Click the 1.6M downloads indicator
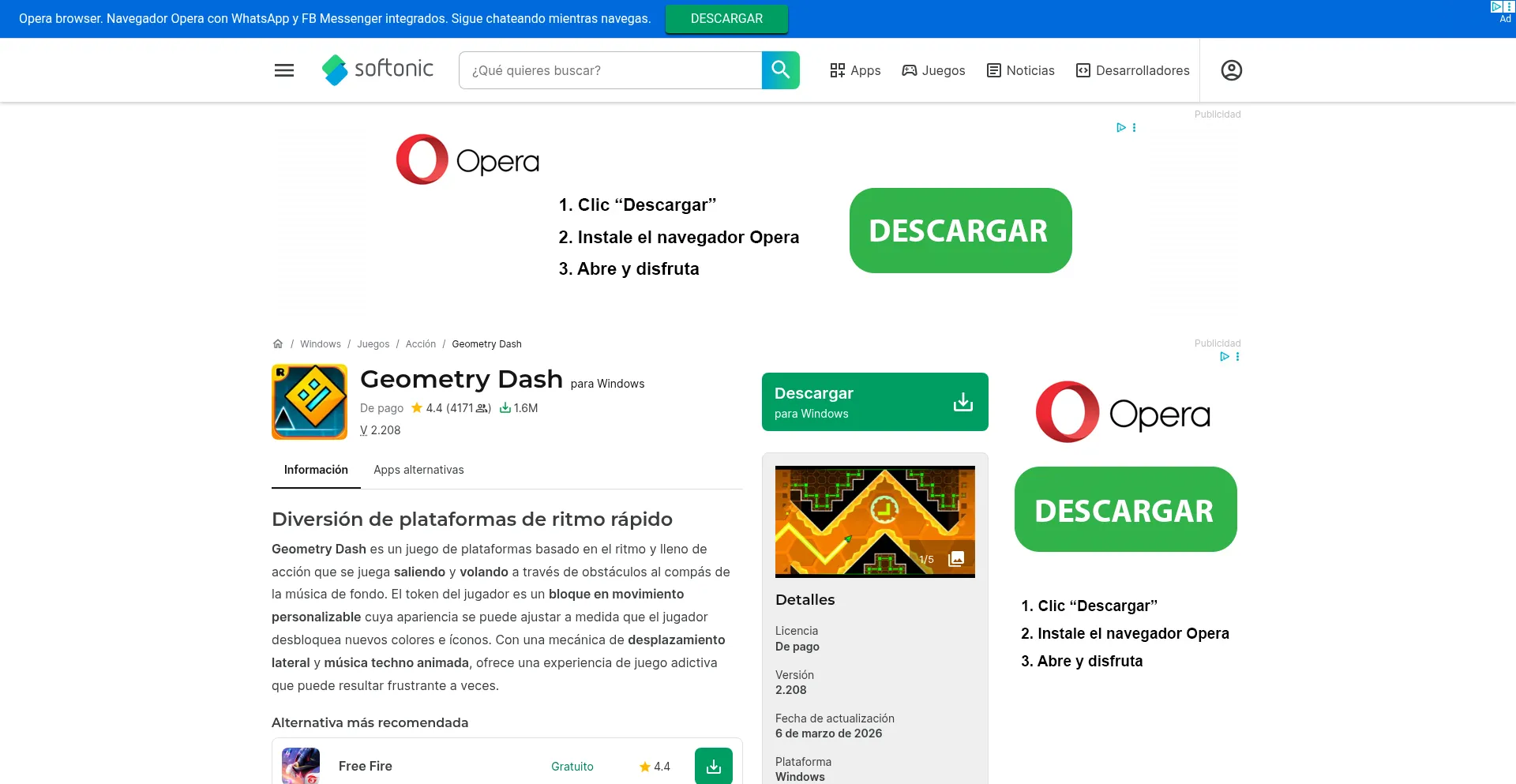The width and height of the screenshot is (1516, 784). 519,408
